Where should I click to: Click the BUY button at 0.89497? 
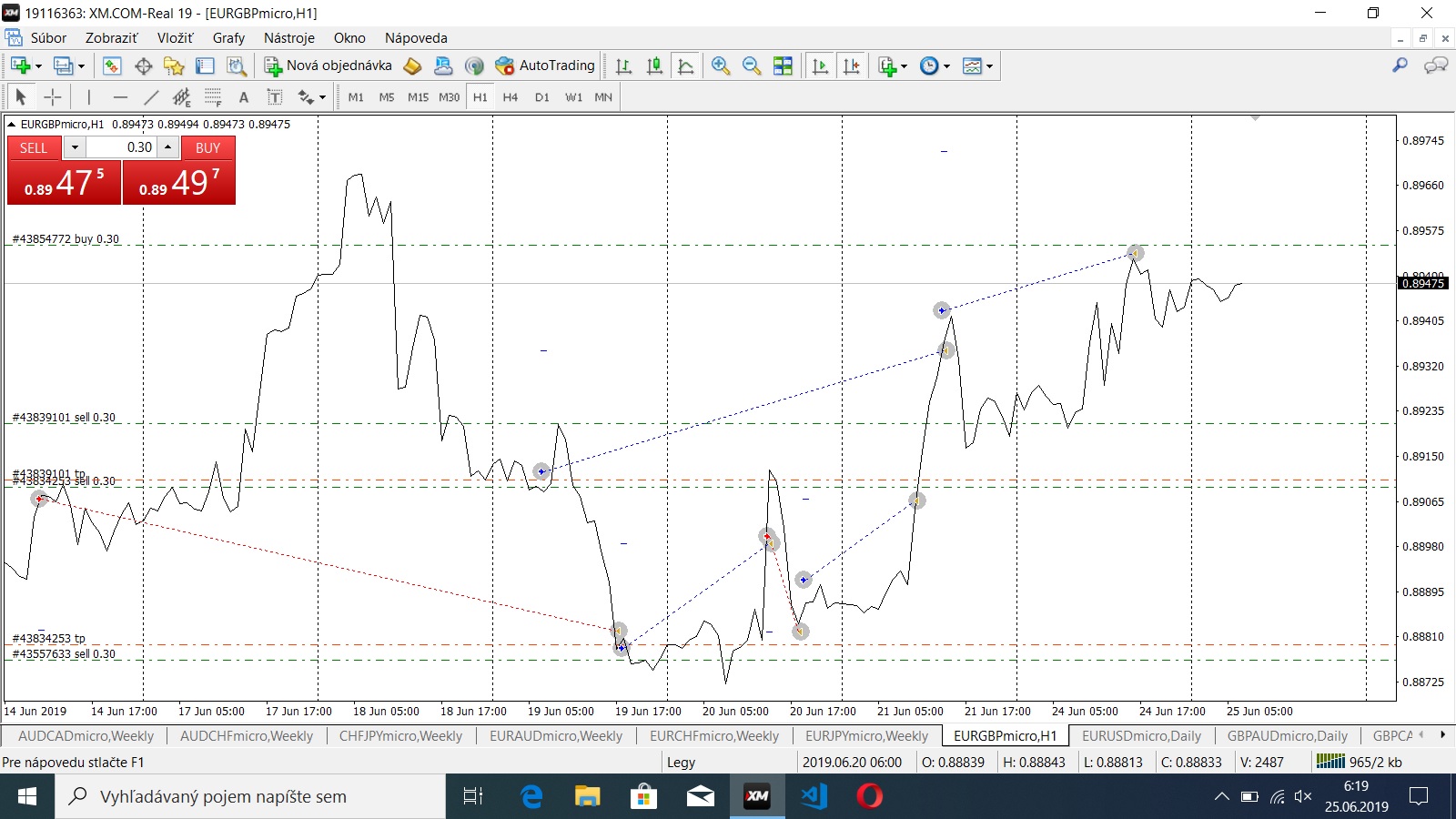[179, 170]
